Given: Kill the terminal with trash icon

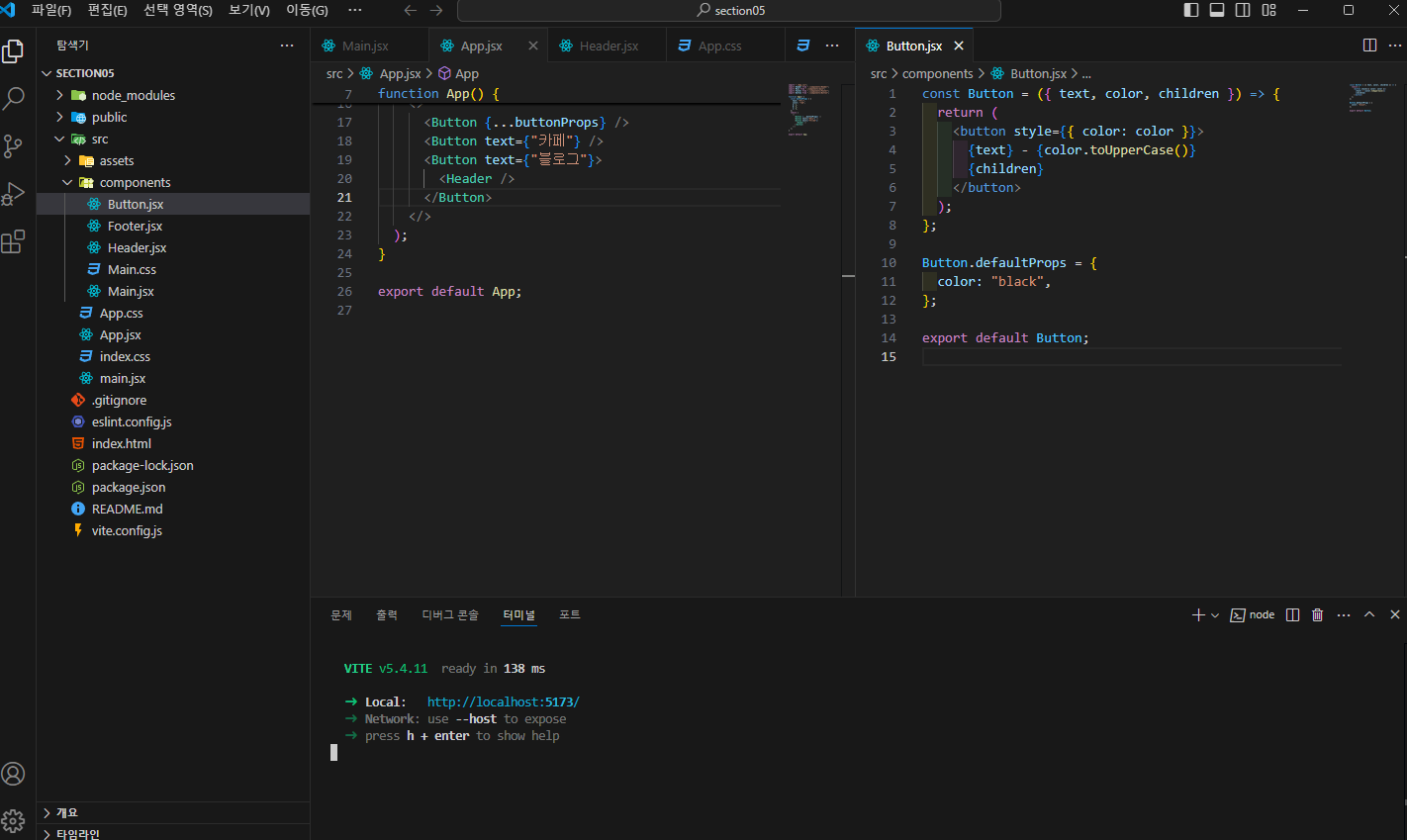Looking at the screenshot, I should coord(1318,614).
